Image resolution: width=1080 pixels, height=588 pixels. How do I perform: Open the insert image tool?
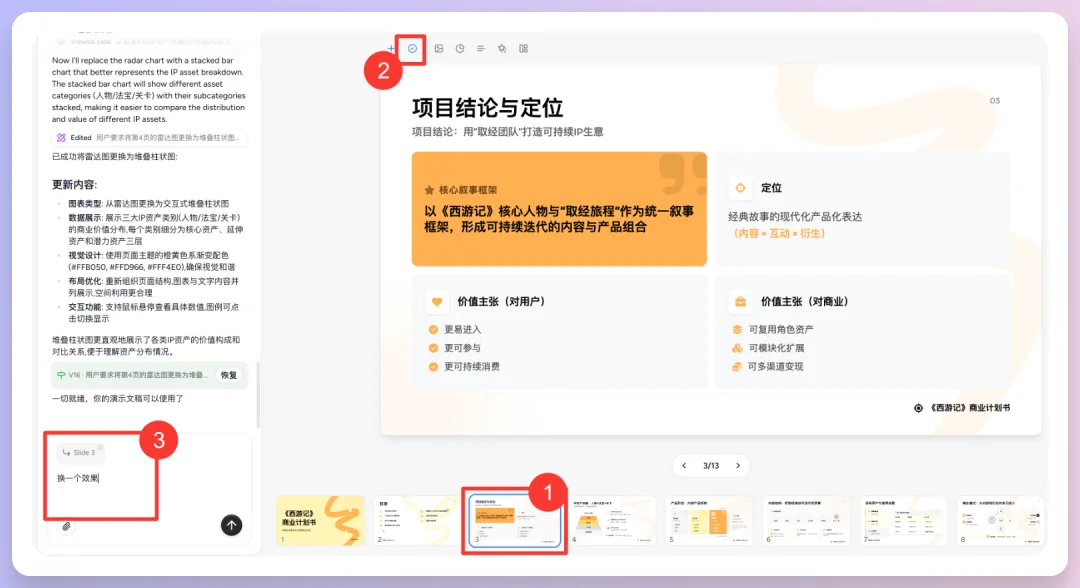coord(440,48)
